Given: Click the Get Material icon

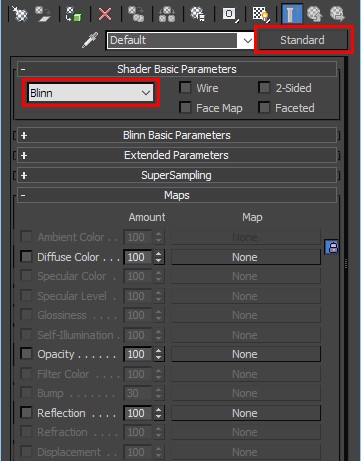Looking at the screenshot, I should coord(19,14).
